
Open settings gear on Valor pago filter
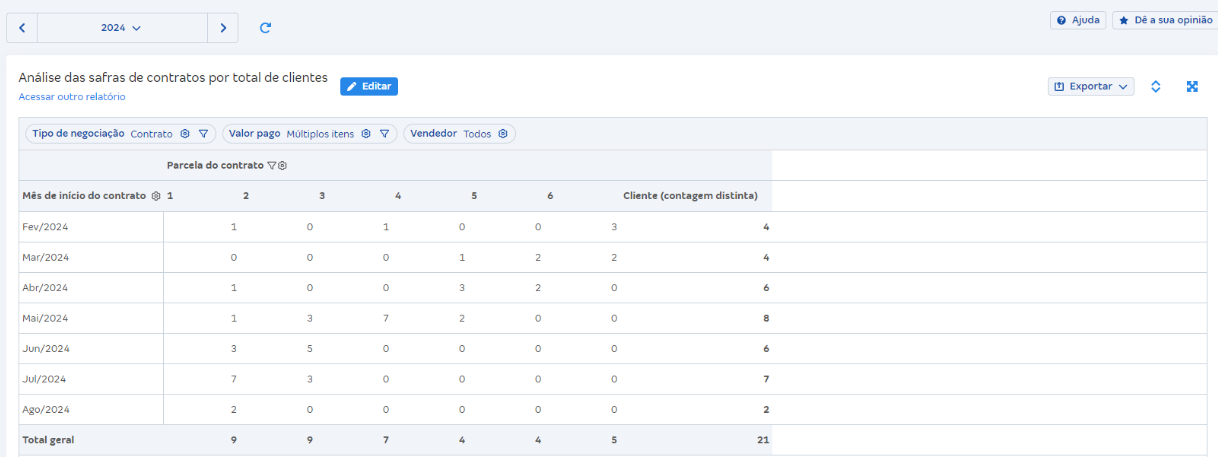pos(366,134)
